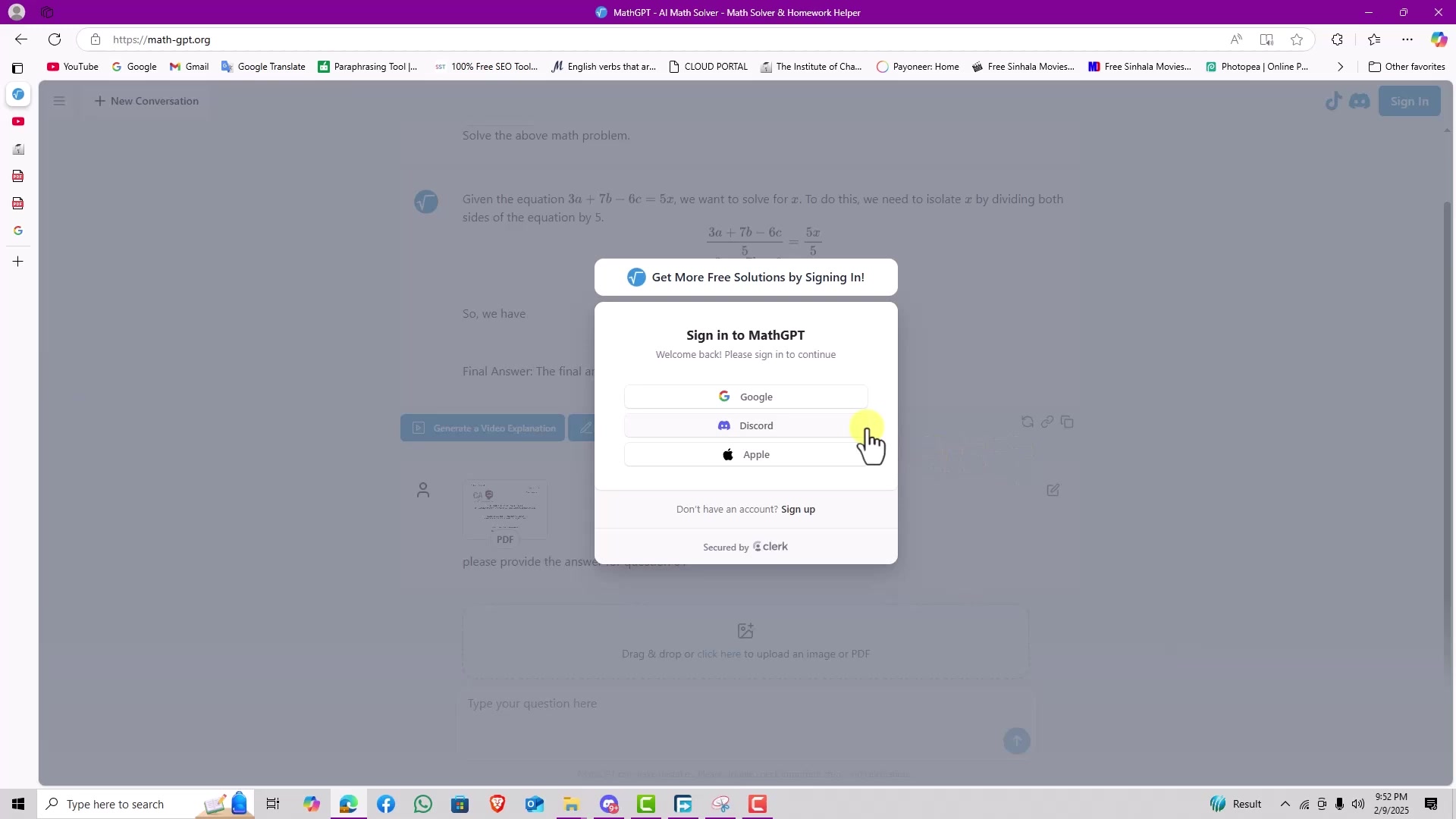Select MathGPT vertical tab

18,94
